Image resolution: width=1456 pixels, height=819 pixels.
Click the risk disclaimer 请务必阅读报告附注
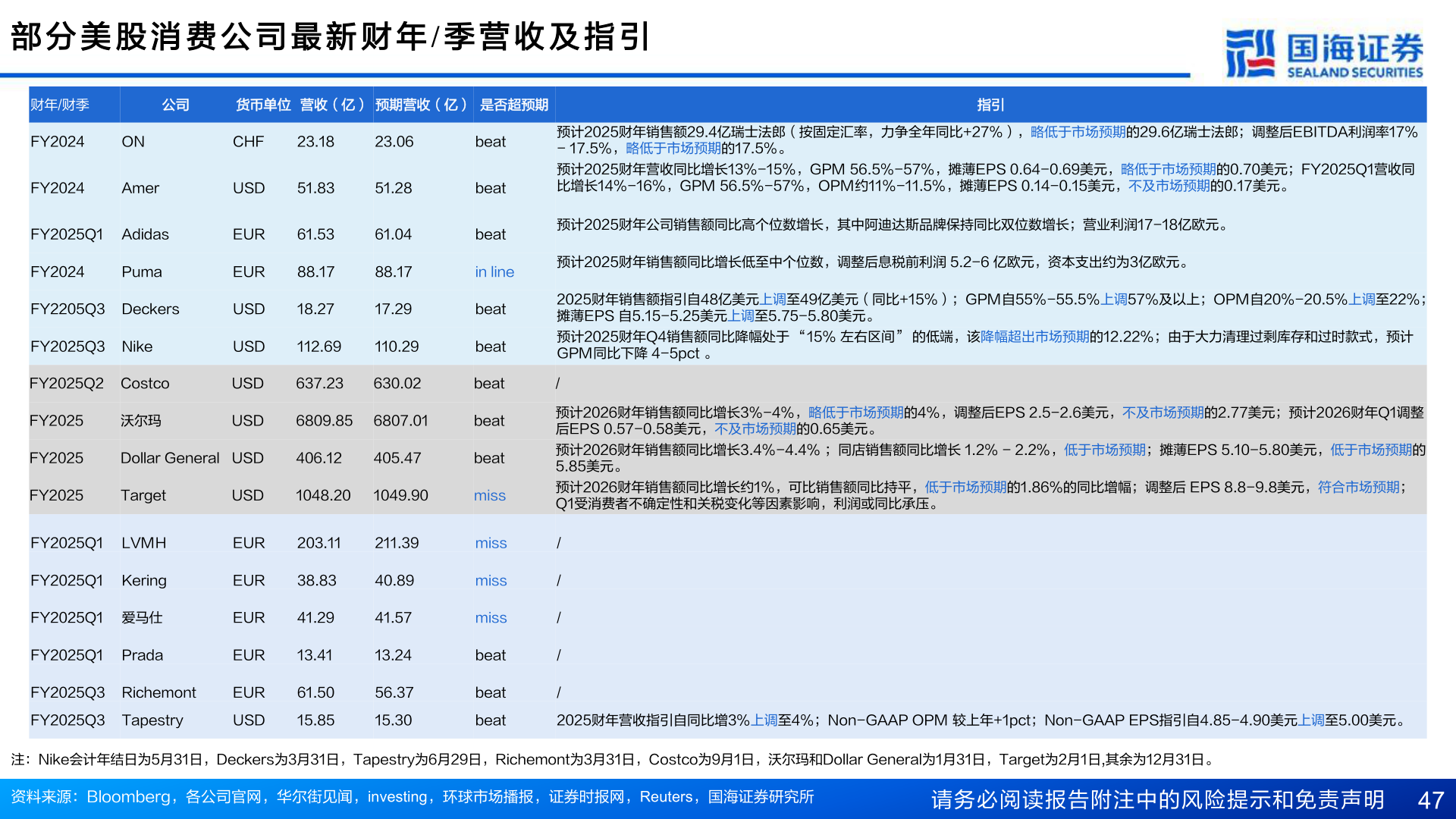[1157, 800]
